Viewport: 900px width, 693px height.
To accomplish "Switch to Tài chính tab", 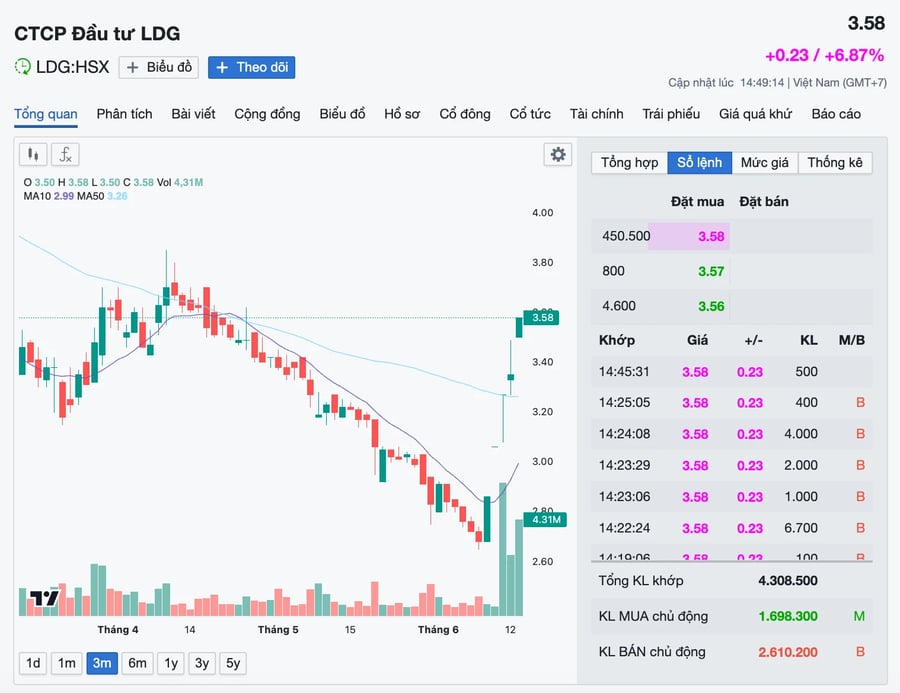I will click(596, 114).
